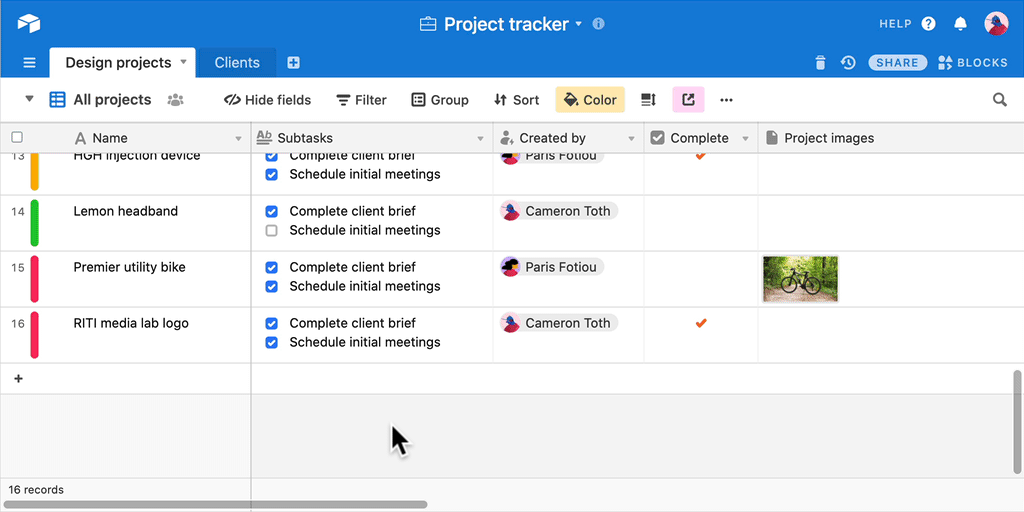Open the notifications bell
Screen dimensions: 1024x512
[x=960, y=23]
